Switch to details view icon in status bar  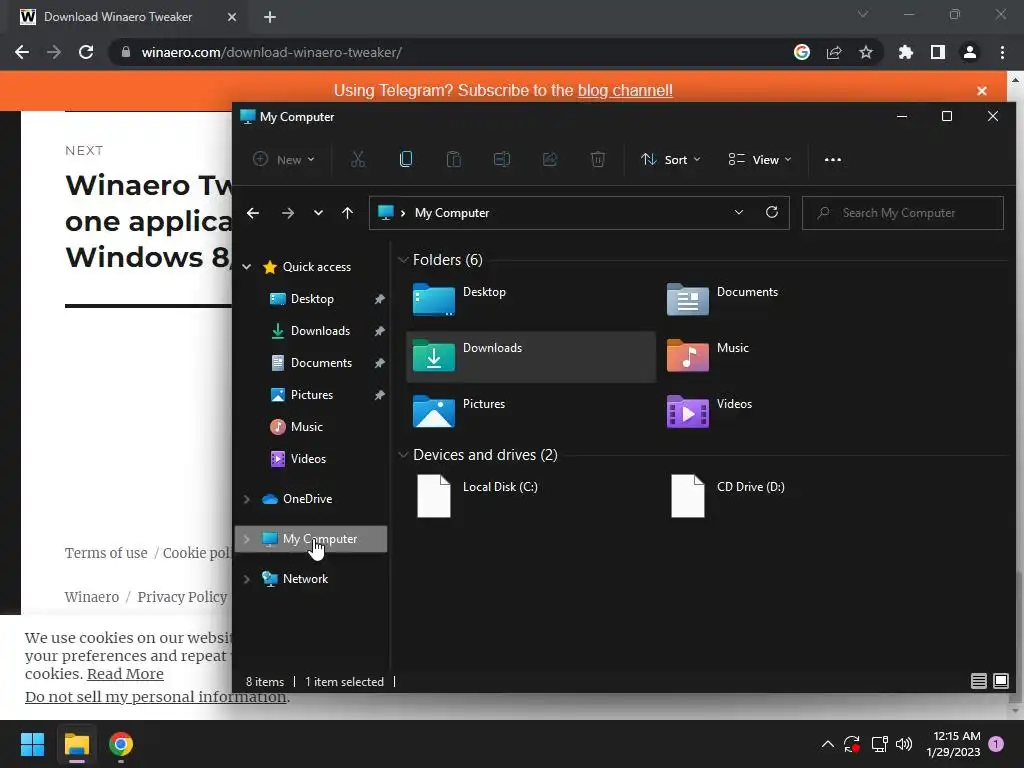[978, 681]
